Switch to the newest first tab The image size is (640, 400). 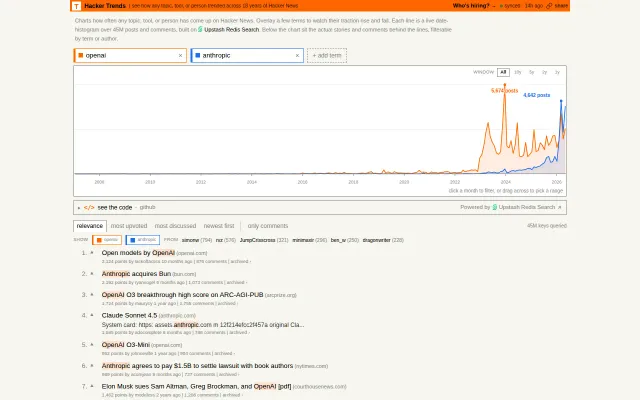[219, 226]
